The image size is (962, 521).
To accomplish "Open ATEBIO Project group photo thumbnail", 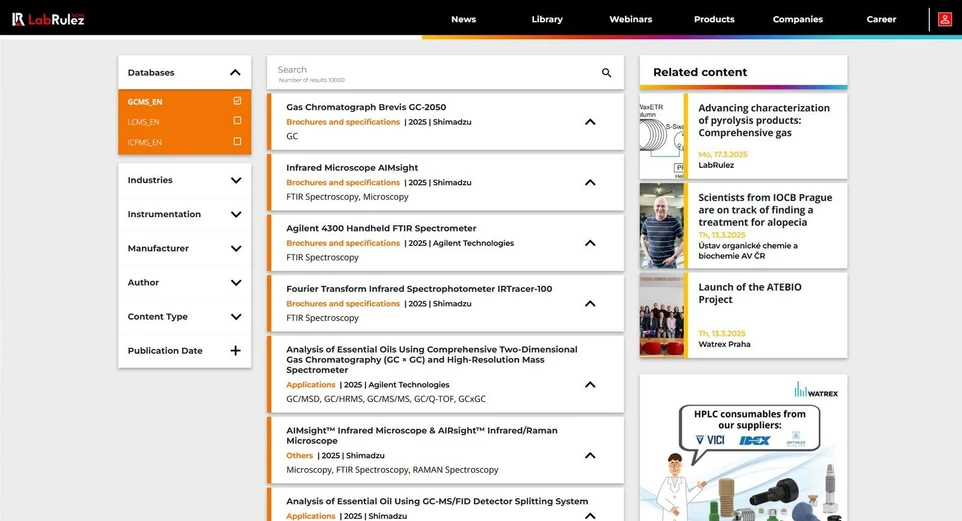I will pos(661,315).
